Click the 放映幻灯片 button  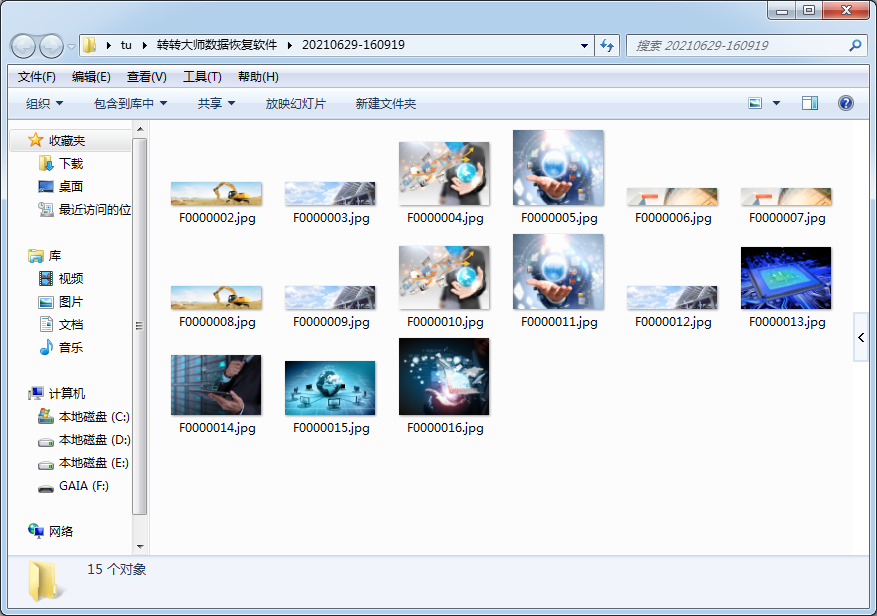point(295,103)
